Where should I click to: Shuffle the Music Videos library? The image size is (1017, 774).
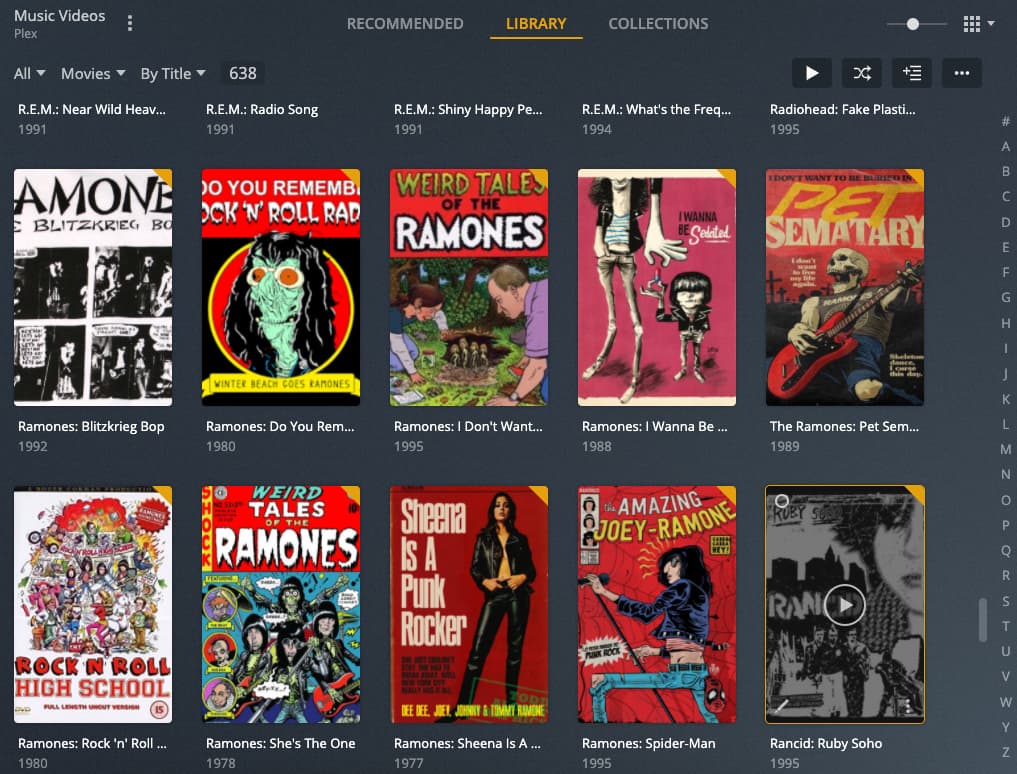pyautogui.click(x=861, y=73)
